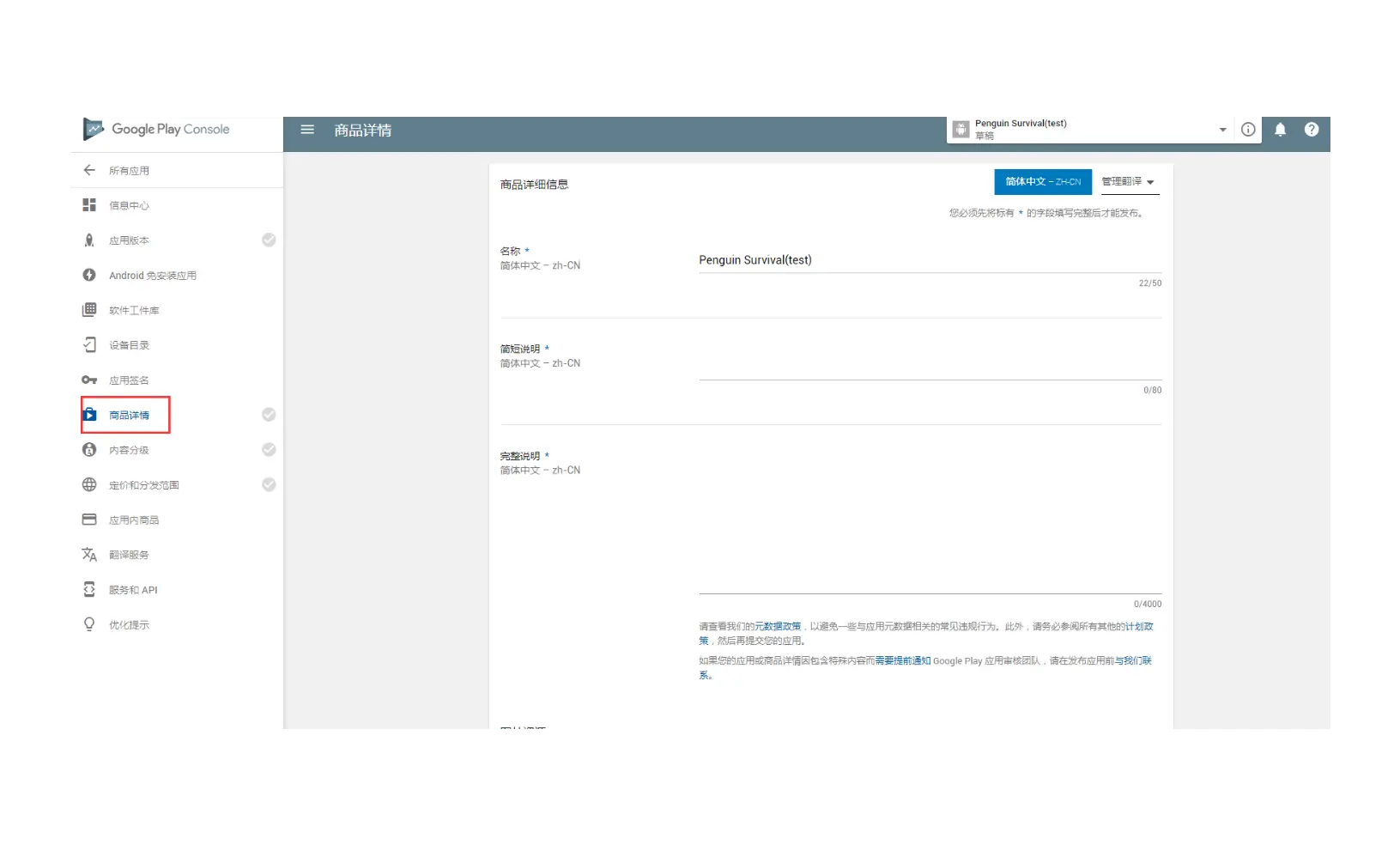Open the 管理翻译 dropdown

1129,182
